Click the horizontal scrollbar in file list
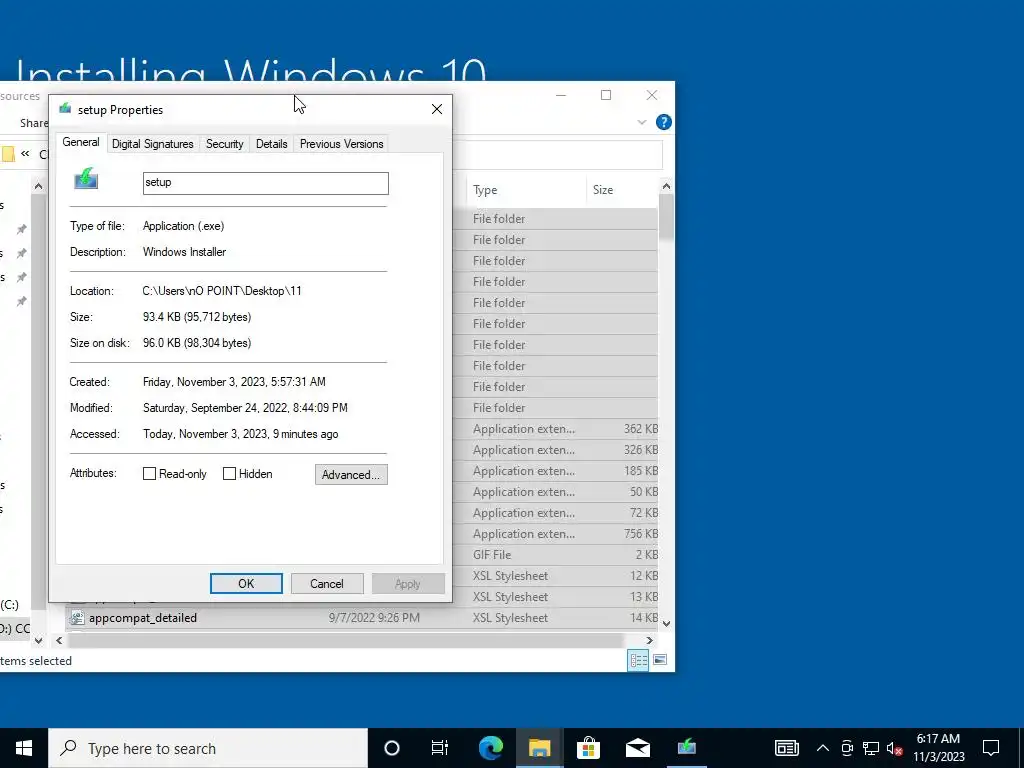1024x768 pixels. click(x=345, y=641)
